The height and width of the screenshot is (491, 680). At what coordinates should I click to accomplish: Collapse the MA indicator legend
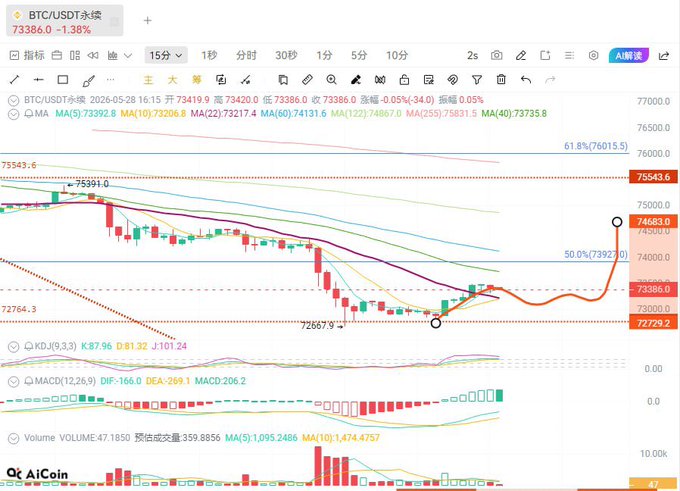[x=14, y=114]
